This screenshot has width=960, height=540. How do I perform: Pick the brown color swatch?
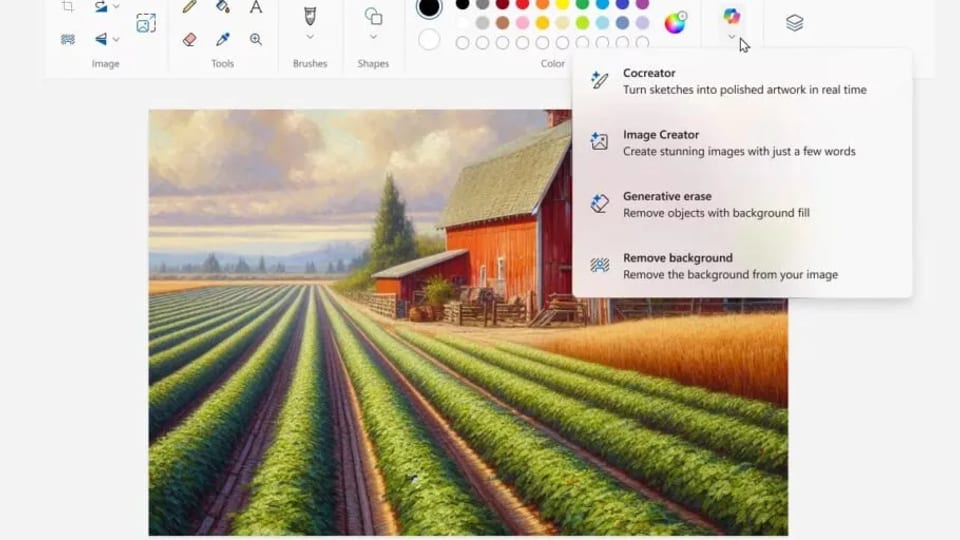coord(503,23)
